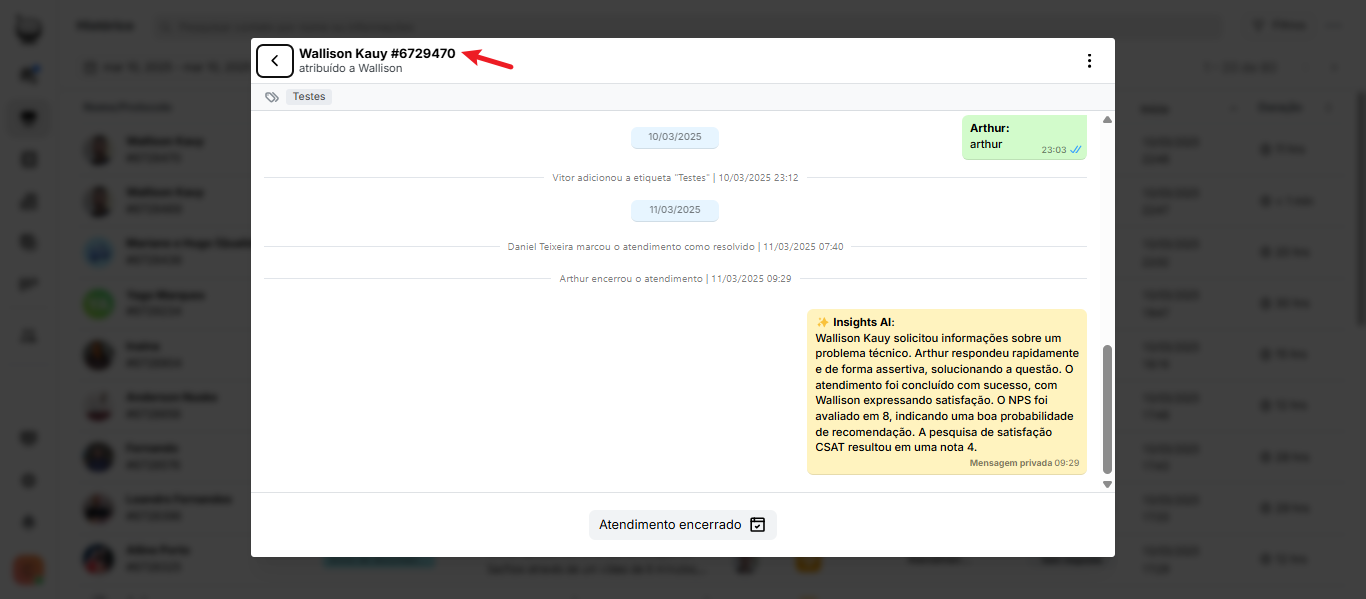Screen dimensions: 1366x599
Task: Click the double-check read receipt icon
Action: (1076, 150)
